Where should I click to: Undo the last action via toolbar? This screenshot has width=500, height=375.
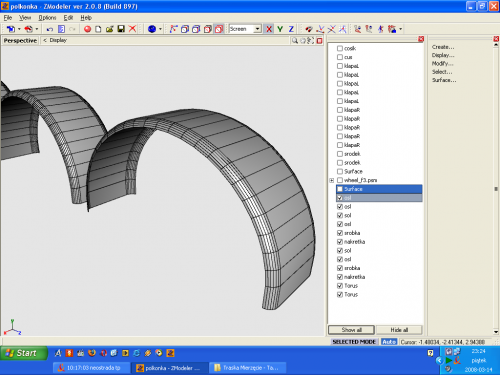[x=50, y=29]
